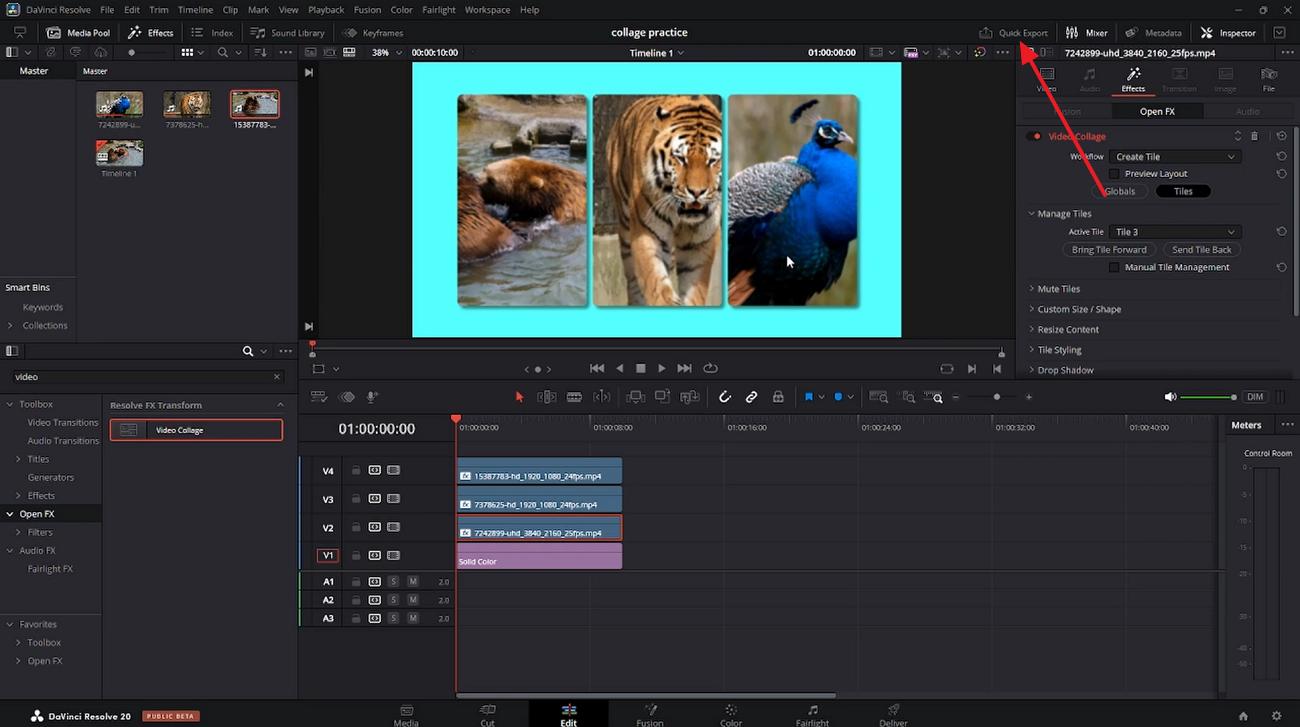
Task: Switch to the Color page
Action: pos(730,713)
